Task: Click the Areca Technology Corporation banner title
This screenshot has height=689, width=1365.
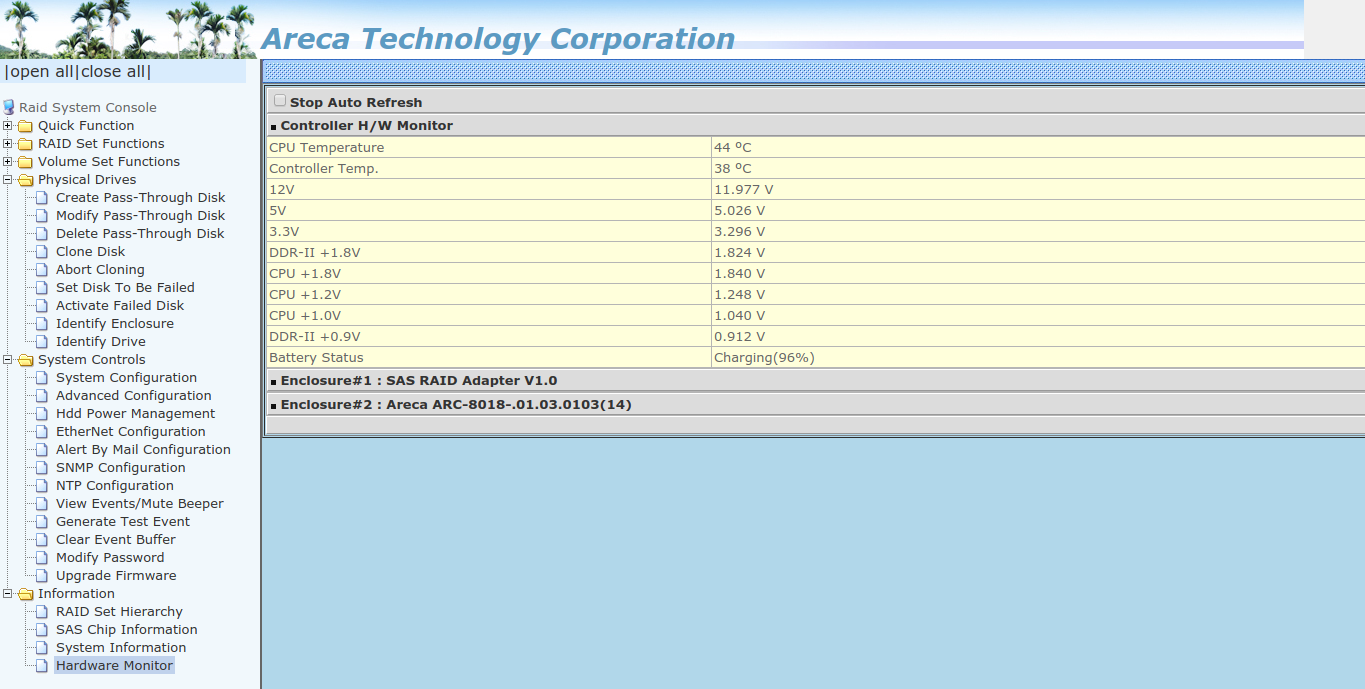Action: pyautogui.click(x=497, y=38)
